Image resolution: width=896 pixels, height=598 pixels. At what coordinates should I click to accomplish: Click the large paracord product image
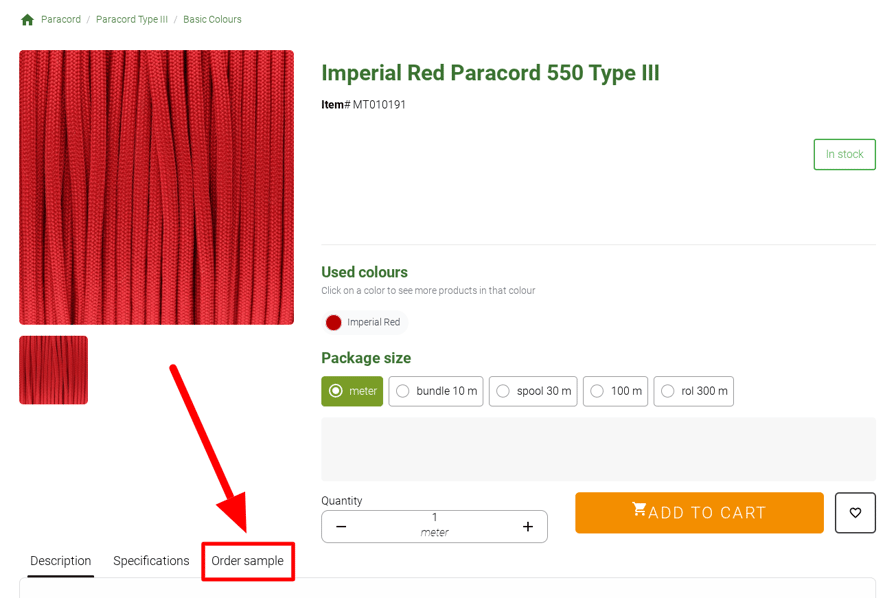[156, 187]
